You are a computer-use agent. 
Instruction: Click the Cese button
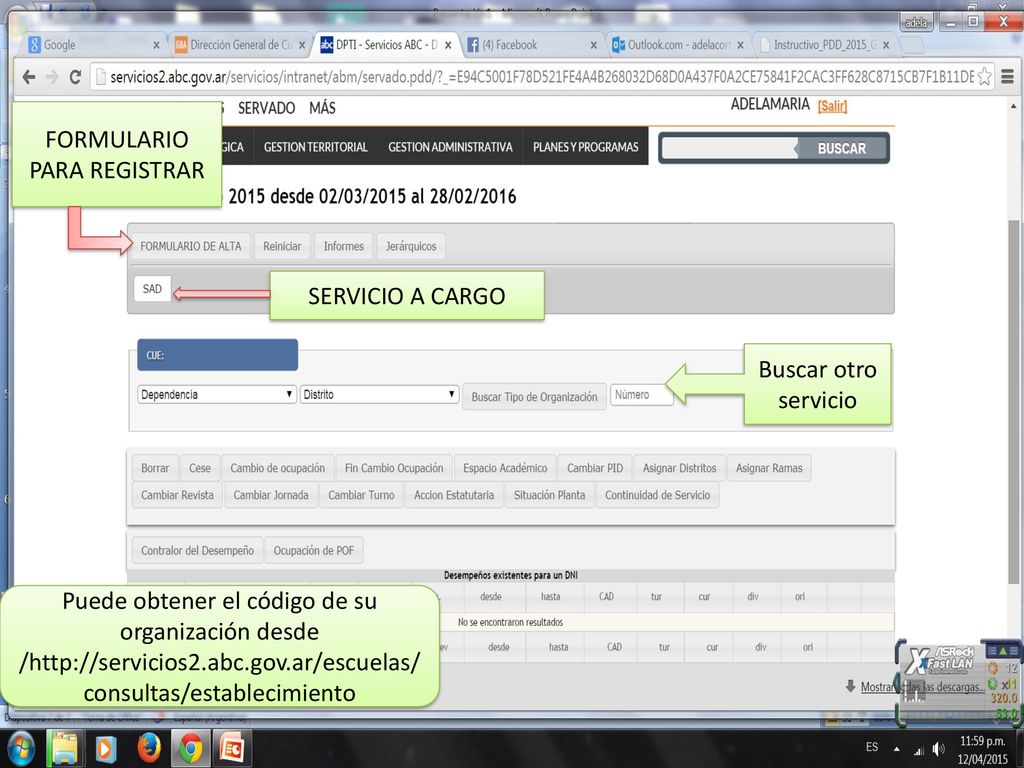click(x=200, y=468)
